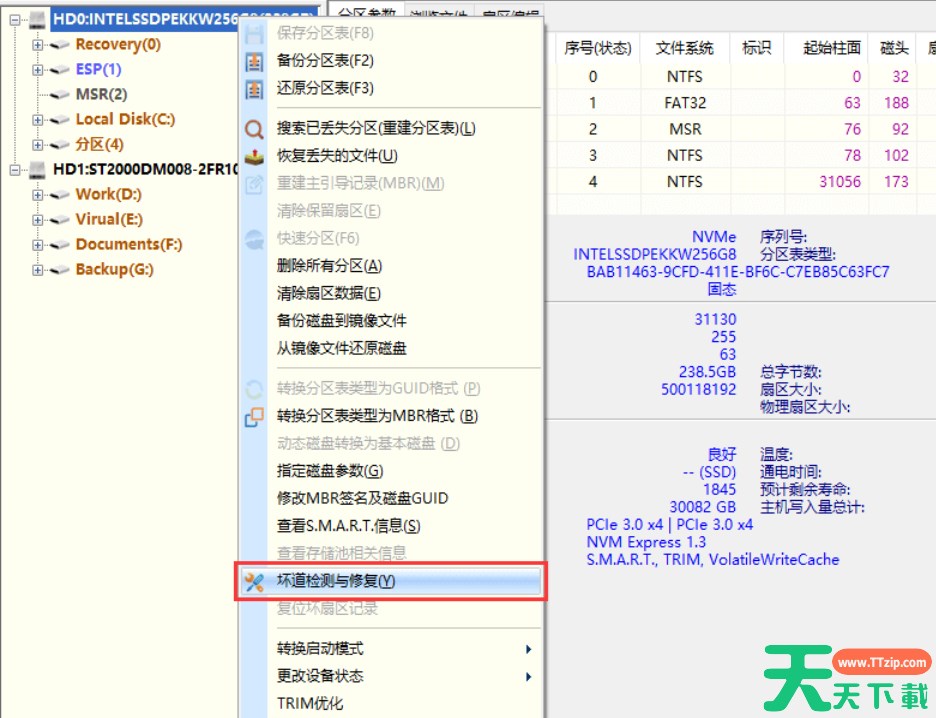Click the wrench icon for bad track detection

(x=254, y=581)
